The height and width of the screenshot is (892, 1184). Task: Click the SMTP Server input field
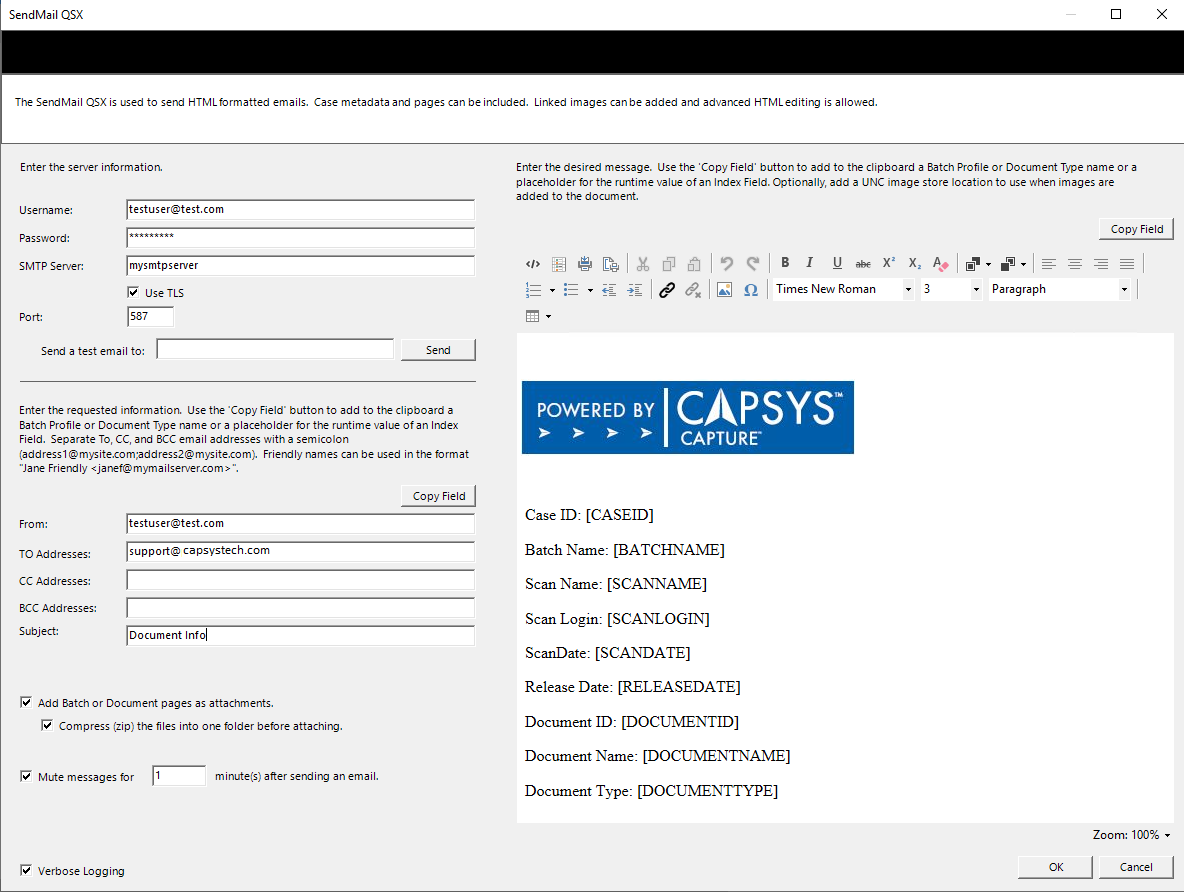(301, 265)
